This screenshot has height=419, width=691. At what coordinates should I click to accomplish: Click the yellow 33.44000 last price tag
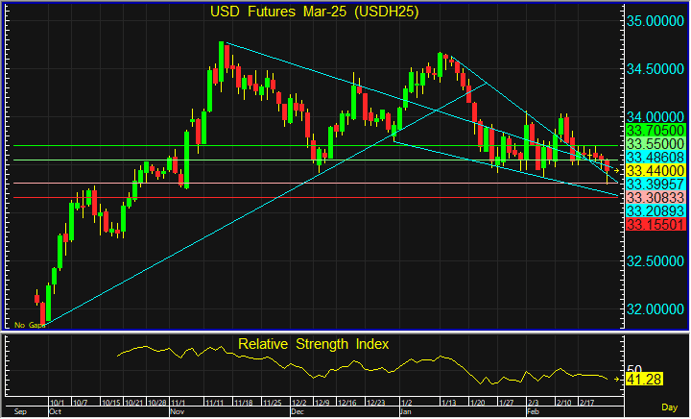pyautogui.click(x=653, y=171)
